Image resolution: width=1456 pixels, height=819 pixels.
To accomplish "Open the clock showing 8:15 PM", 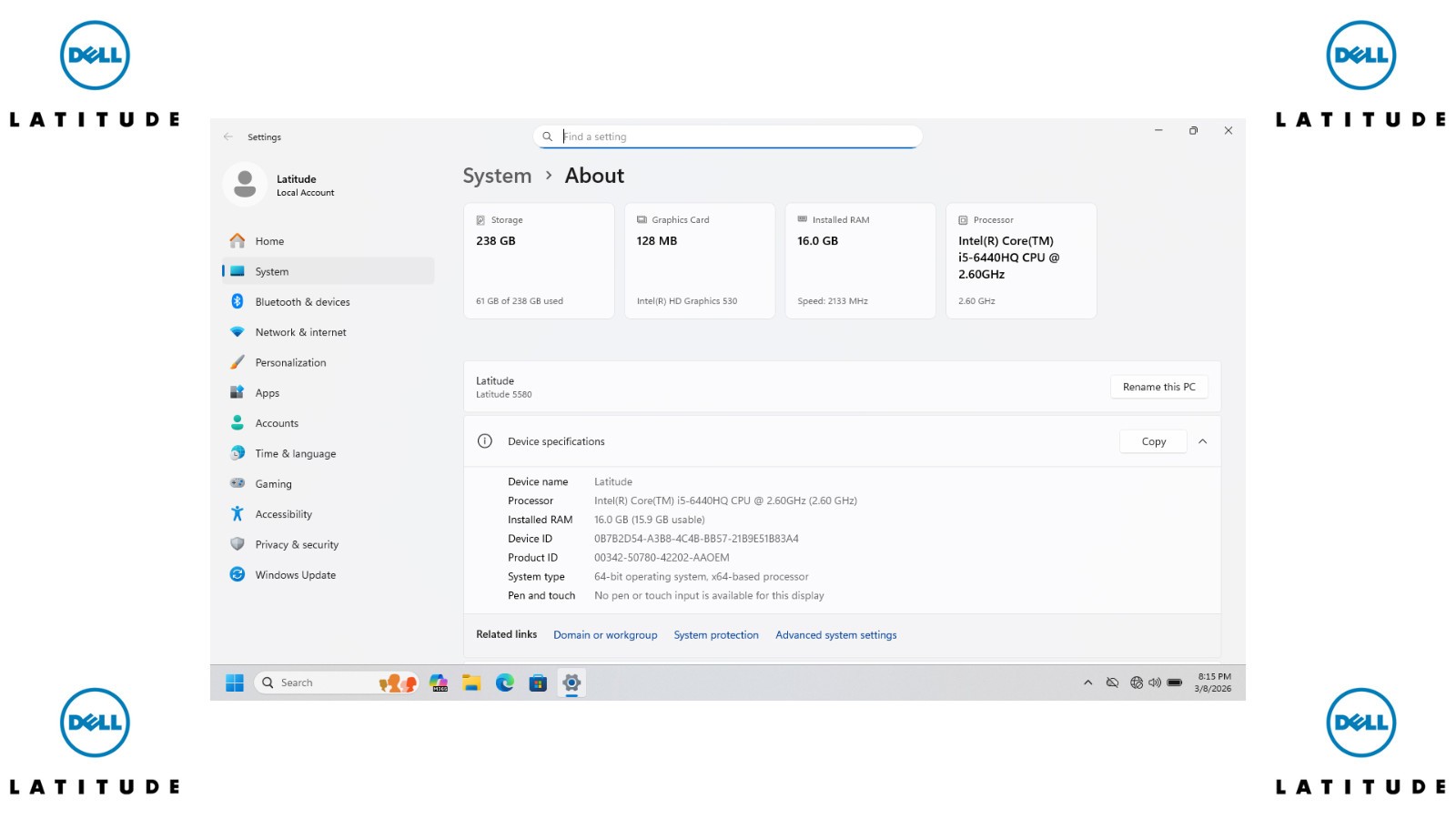I will pos(1214,682).
